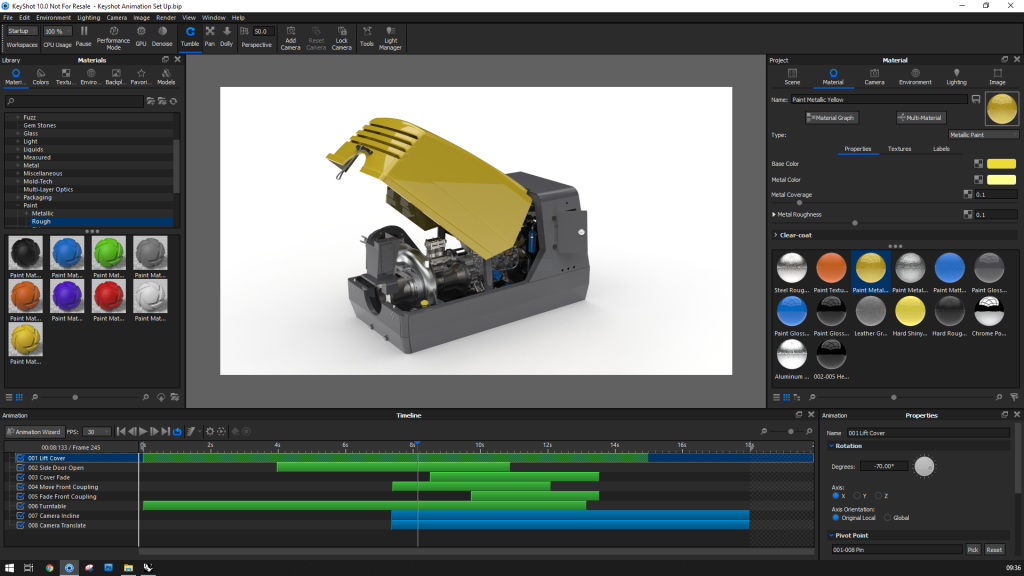1024x576 pixels.
Task: Open the Environments library tab
Action: click(x=91, y=77)
